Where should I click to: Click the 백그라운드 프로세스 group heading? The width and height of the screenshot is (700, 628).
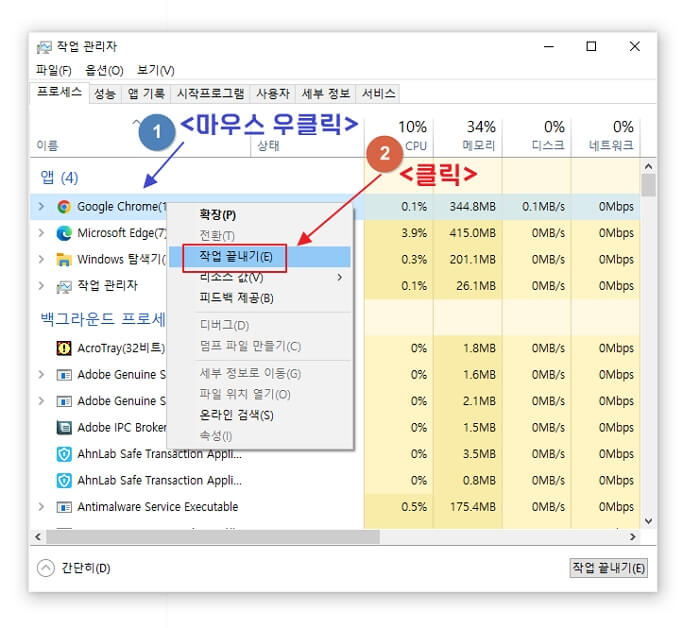[103, 319]
